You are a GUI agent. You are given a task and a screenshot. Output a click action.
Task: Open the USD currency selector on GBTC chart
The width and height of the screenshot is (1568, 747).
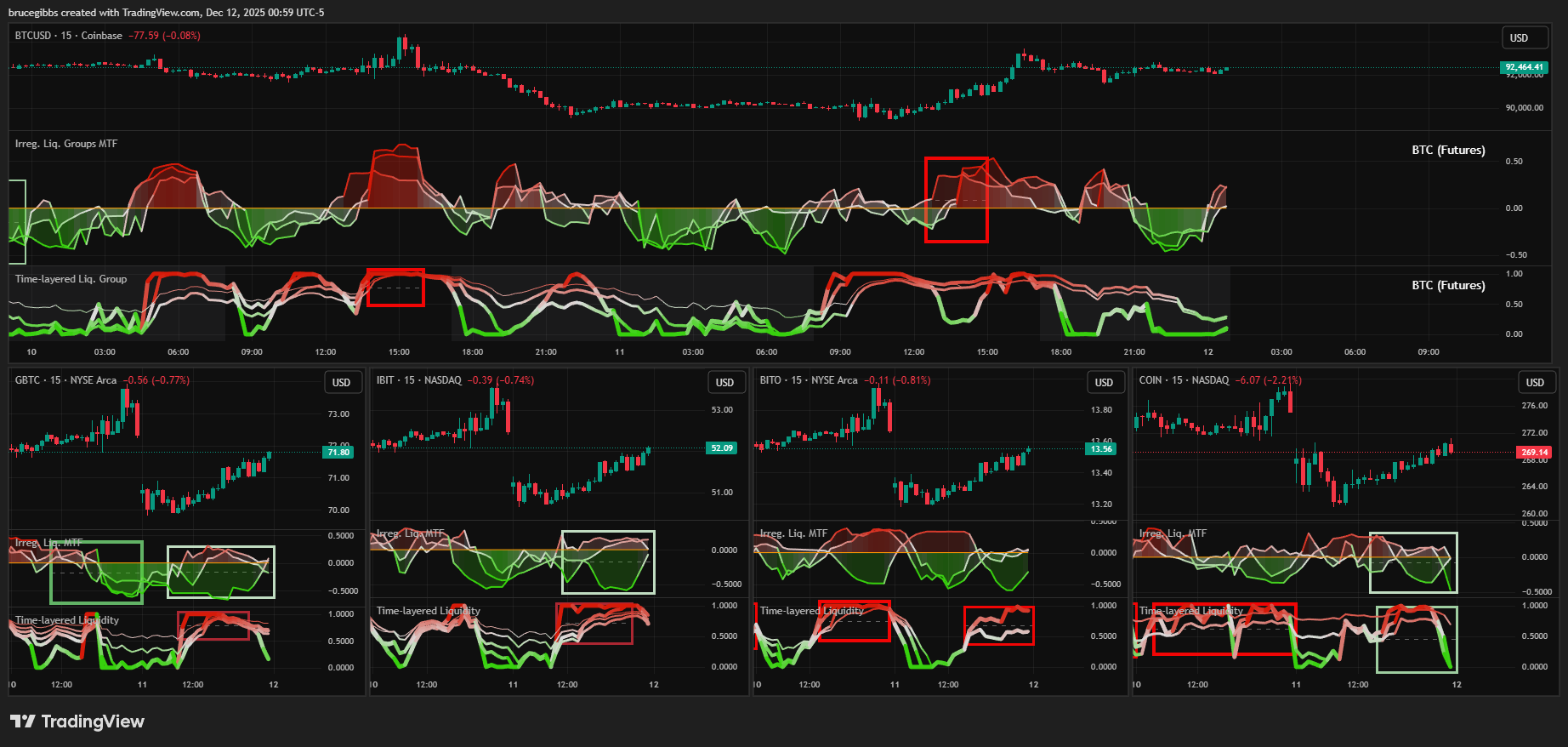click(341, 383)
